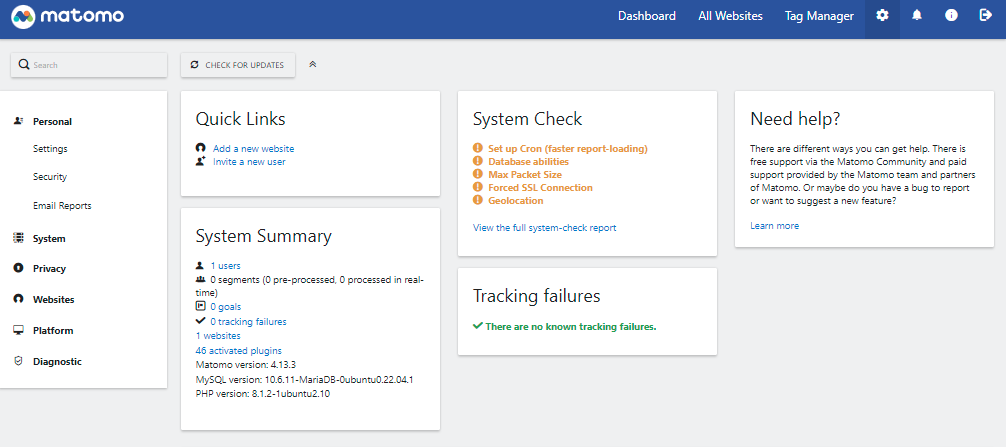Collapse the top bar with double chevron
The image size is (1006, 447).
313,65
